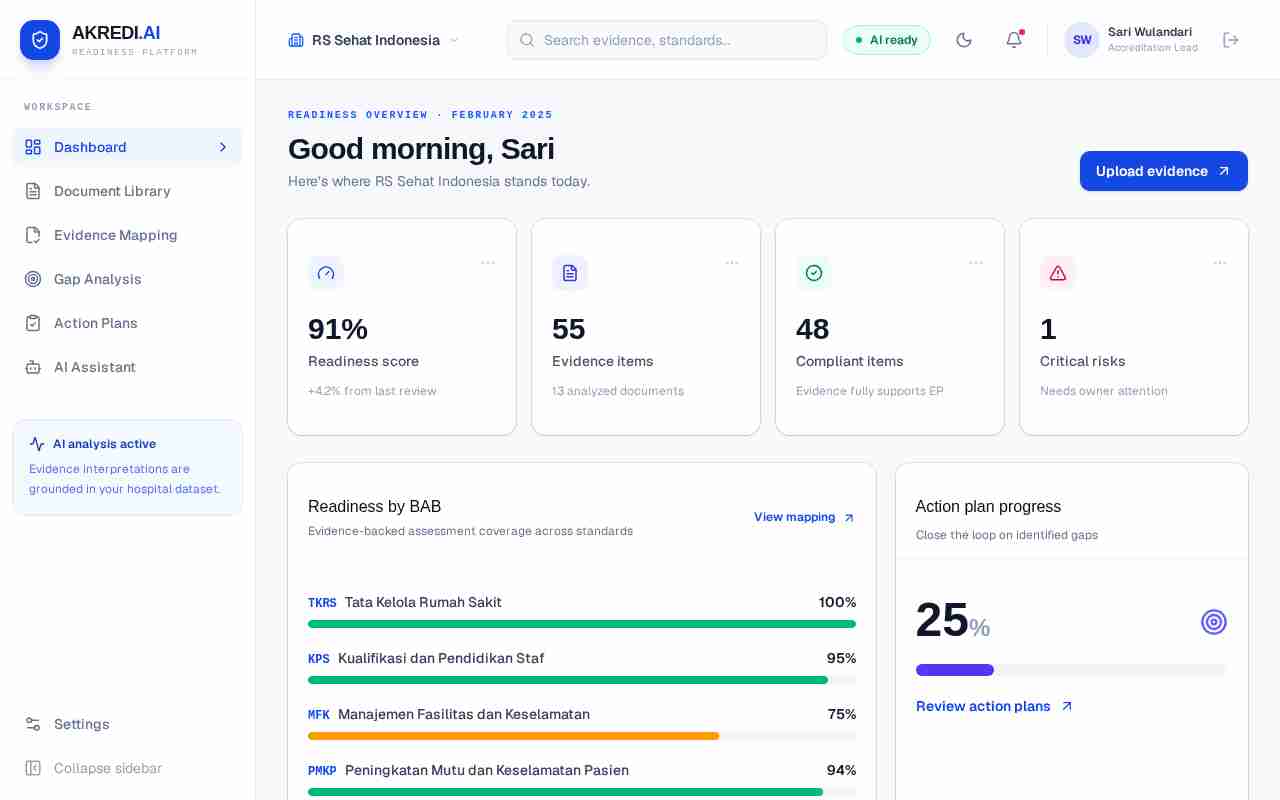Click the Readiness score gauge icon

[326, 273]
